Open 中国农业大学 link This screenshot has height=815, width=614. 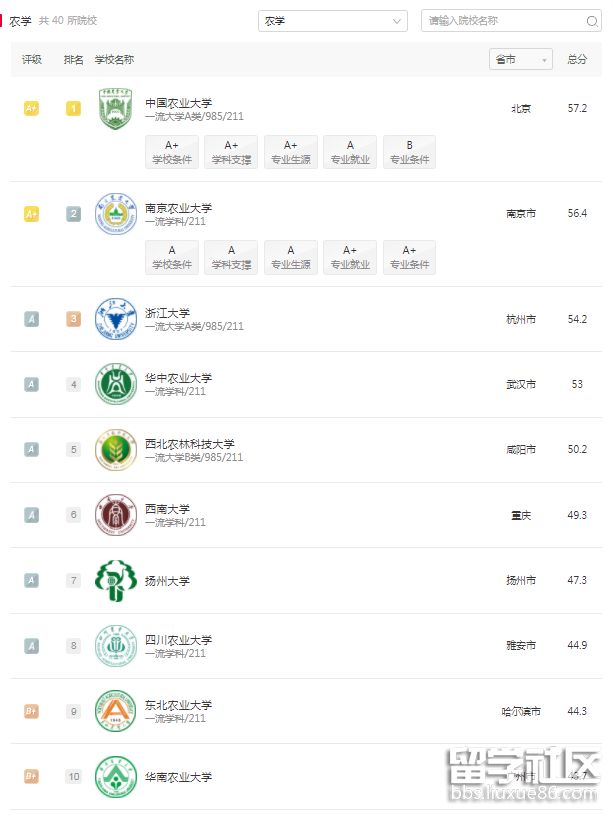click(x=178, y=102)
